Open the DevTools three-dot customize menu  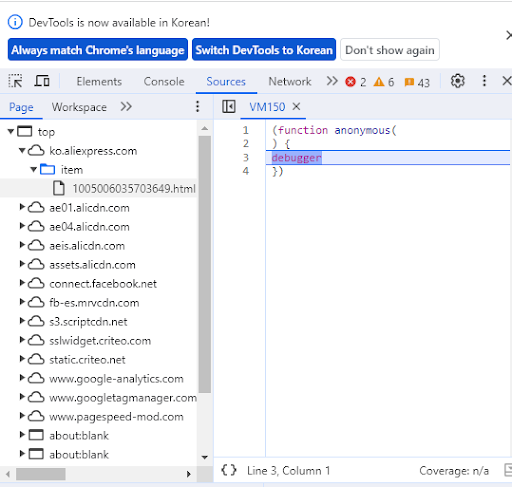click(484, 81)
